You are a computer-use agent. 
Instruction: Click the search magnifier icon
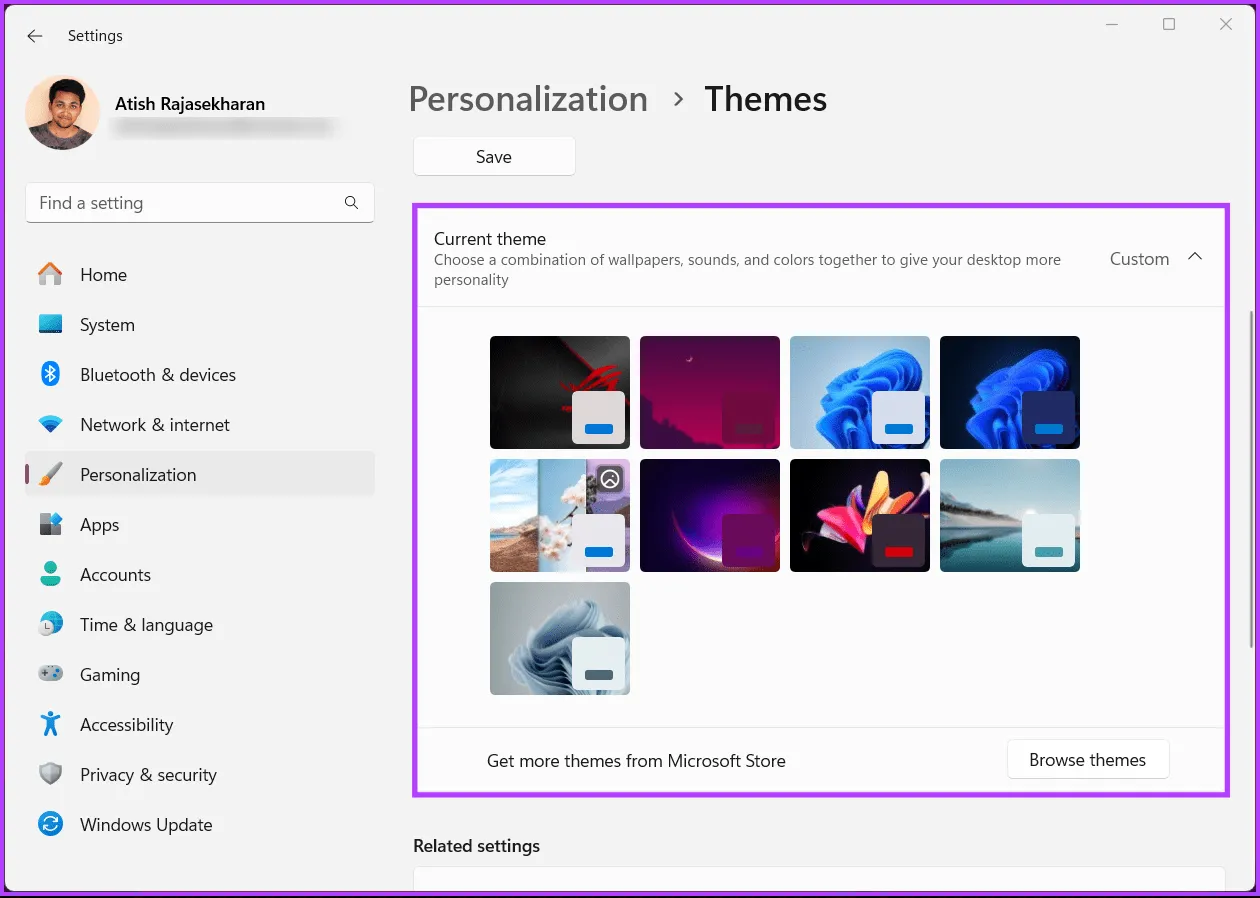click(351, 202)
